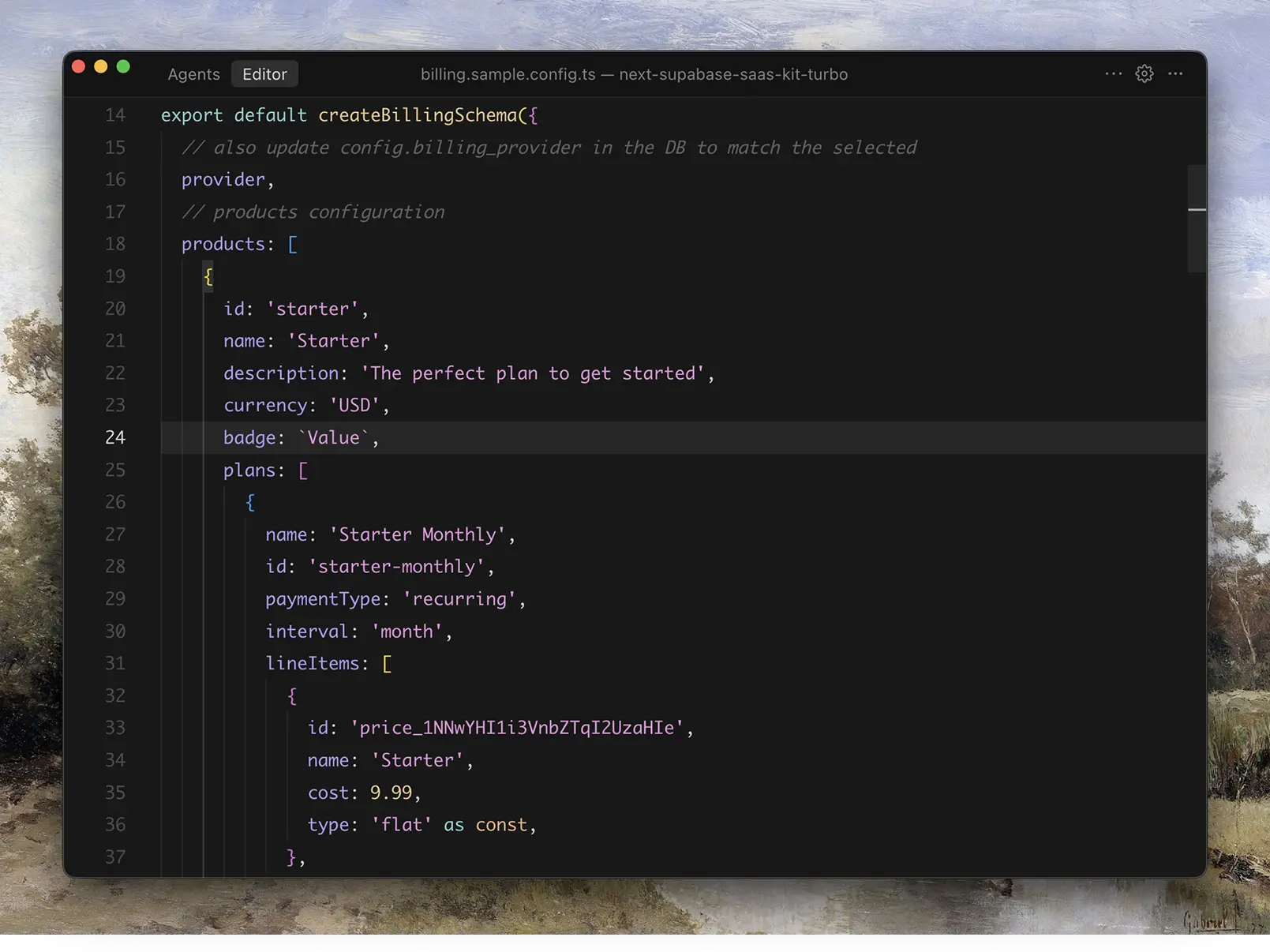Switch to the Agents tab
The width and height of the screenshot is (1270, 952).
pos(193,74)
